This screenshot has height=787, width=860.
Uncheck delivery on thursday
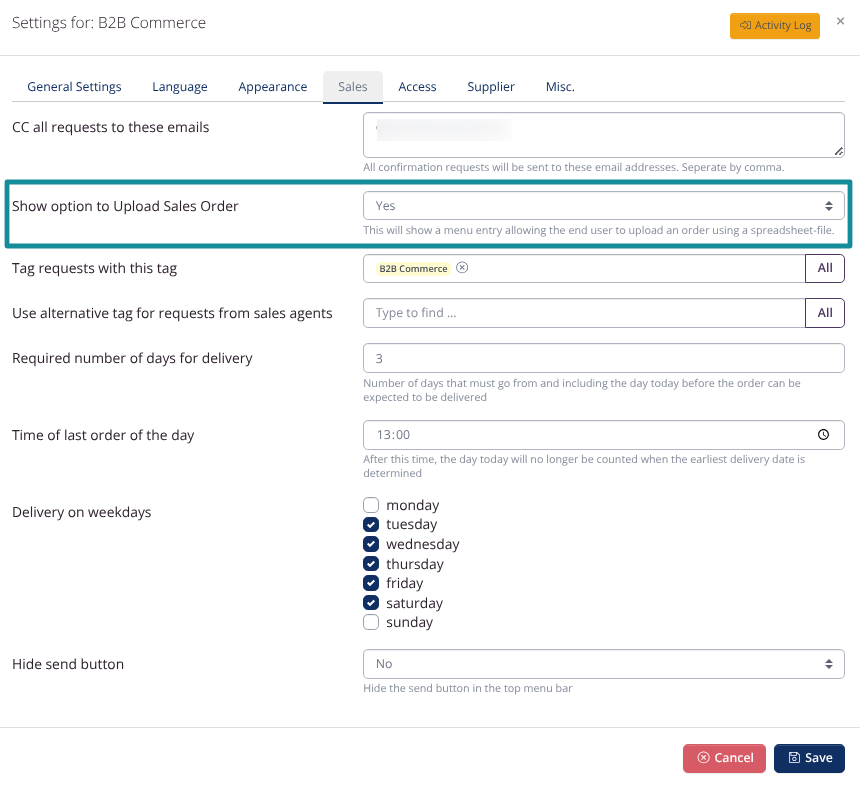371,564
